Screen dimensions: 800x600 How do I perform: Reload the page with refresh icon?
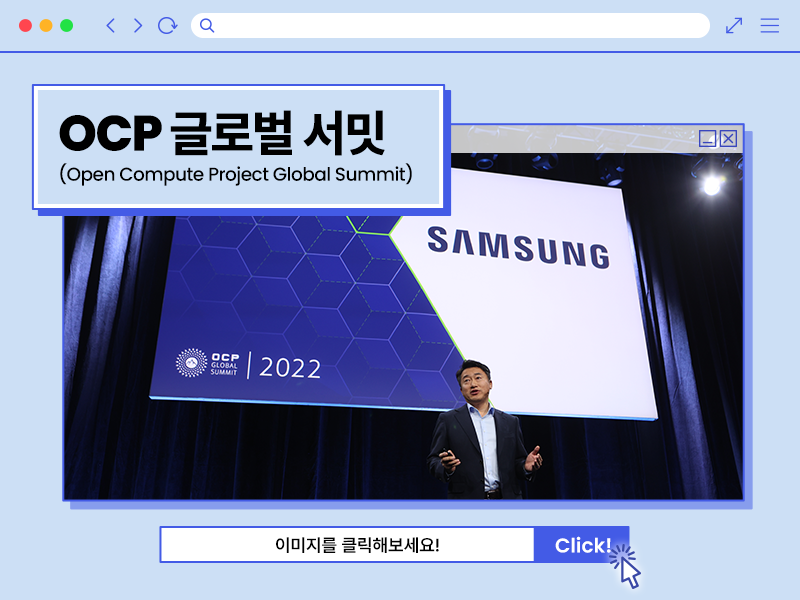[167, 26]
